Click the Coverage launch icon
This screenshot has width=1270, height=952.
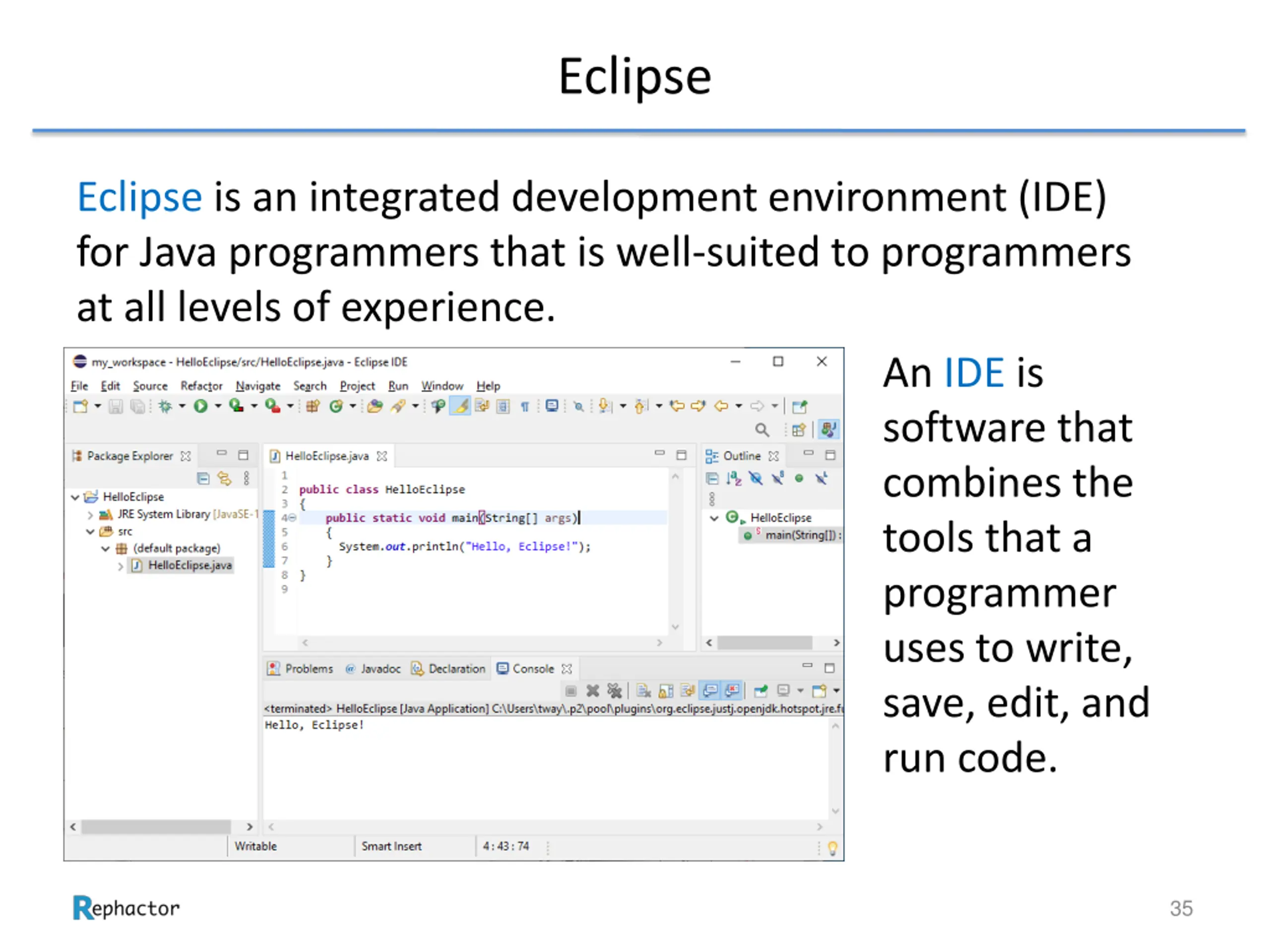236,406
